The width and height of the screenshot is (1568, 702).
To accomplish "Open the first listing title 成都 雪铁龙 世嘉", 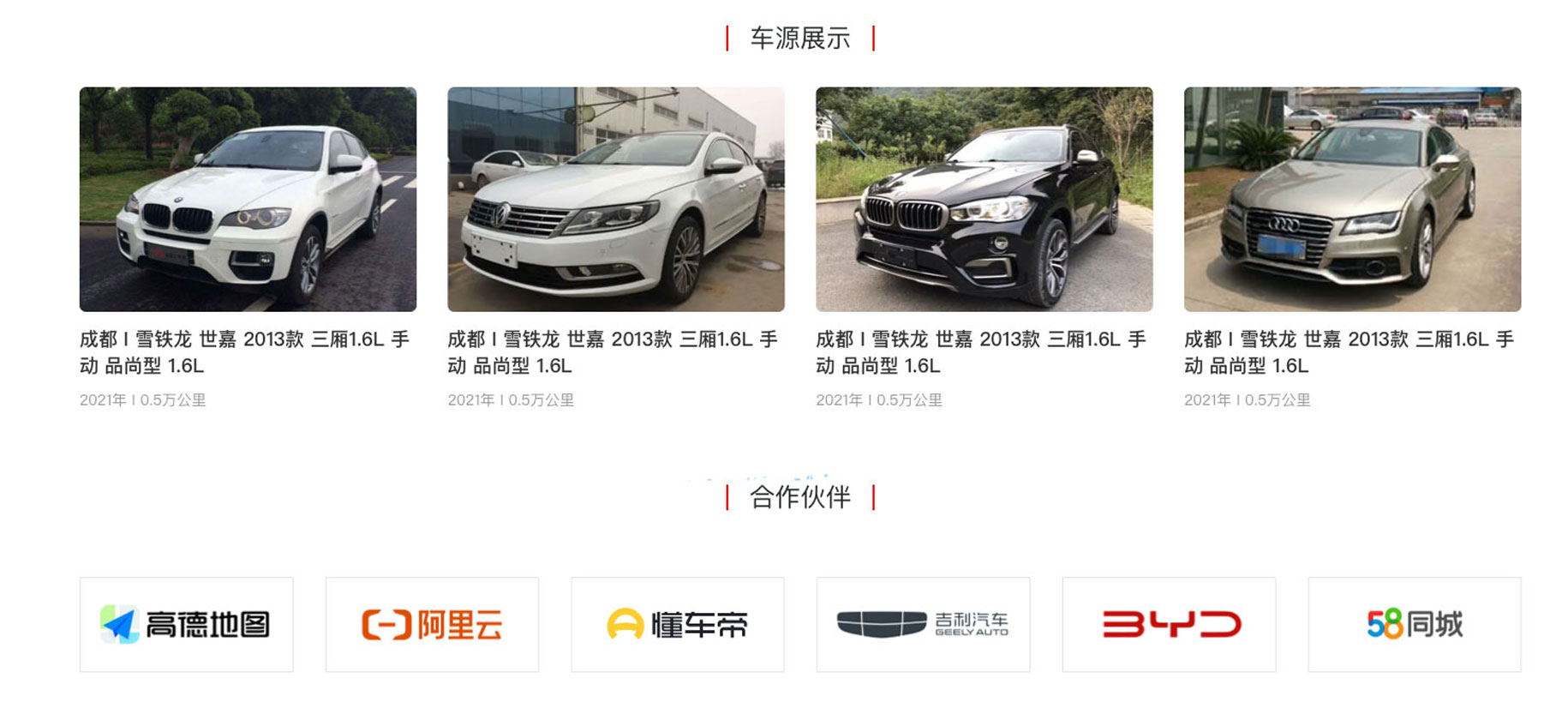I will click(x=244, y=352).
